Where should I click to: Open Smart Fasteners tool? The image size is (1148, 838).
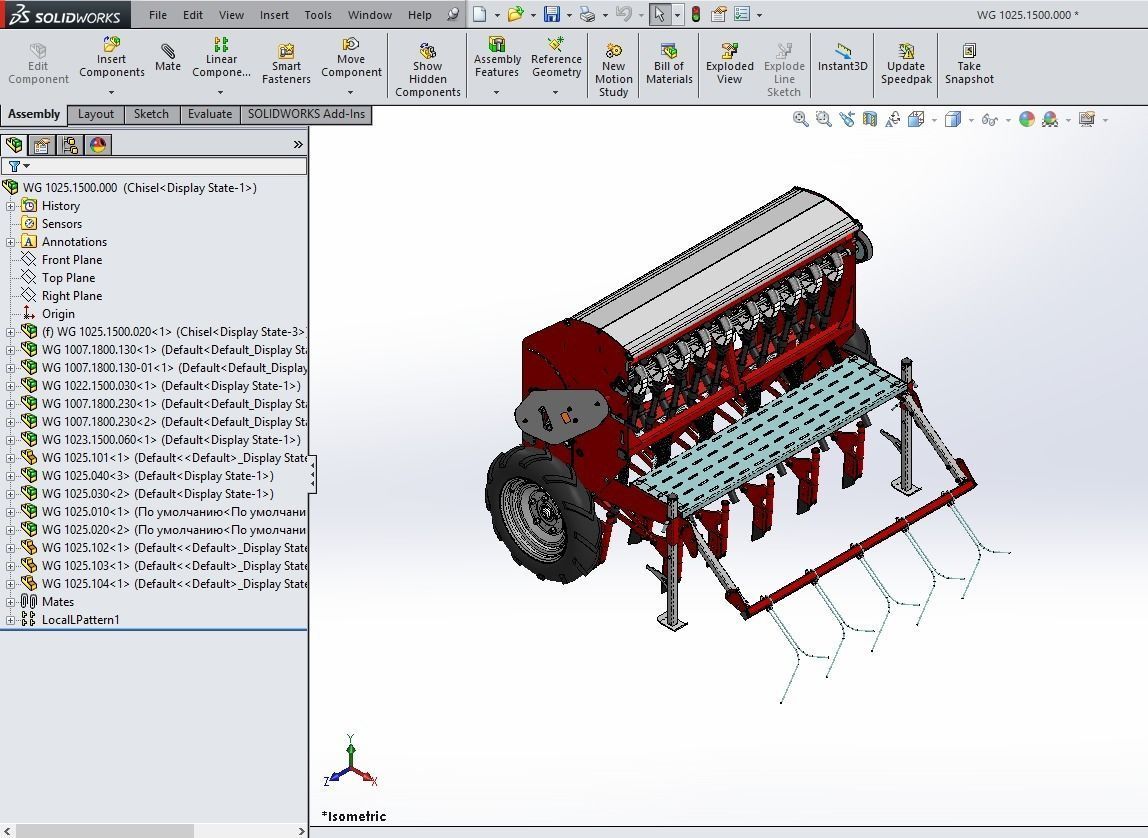(x=286, y=64)
